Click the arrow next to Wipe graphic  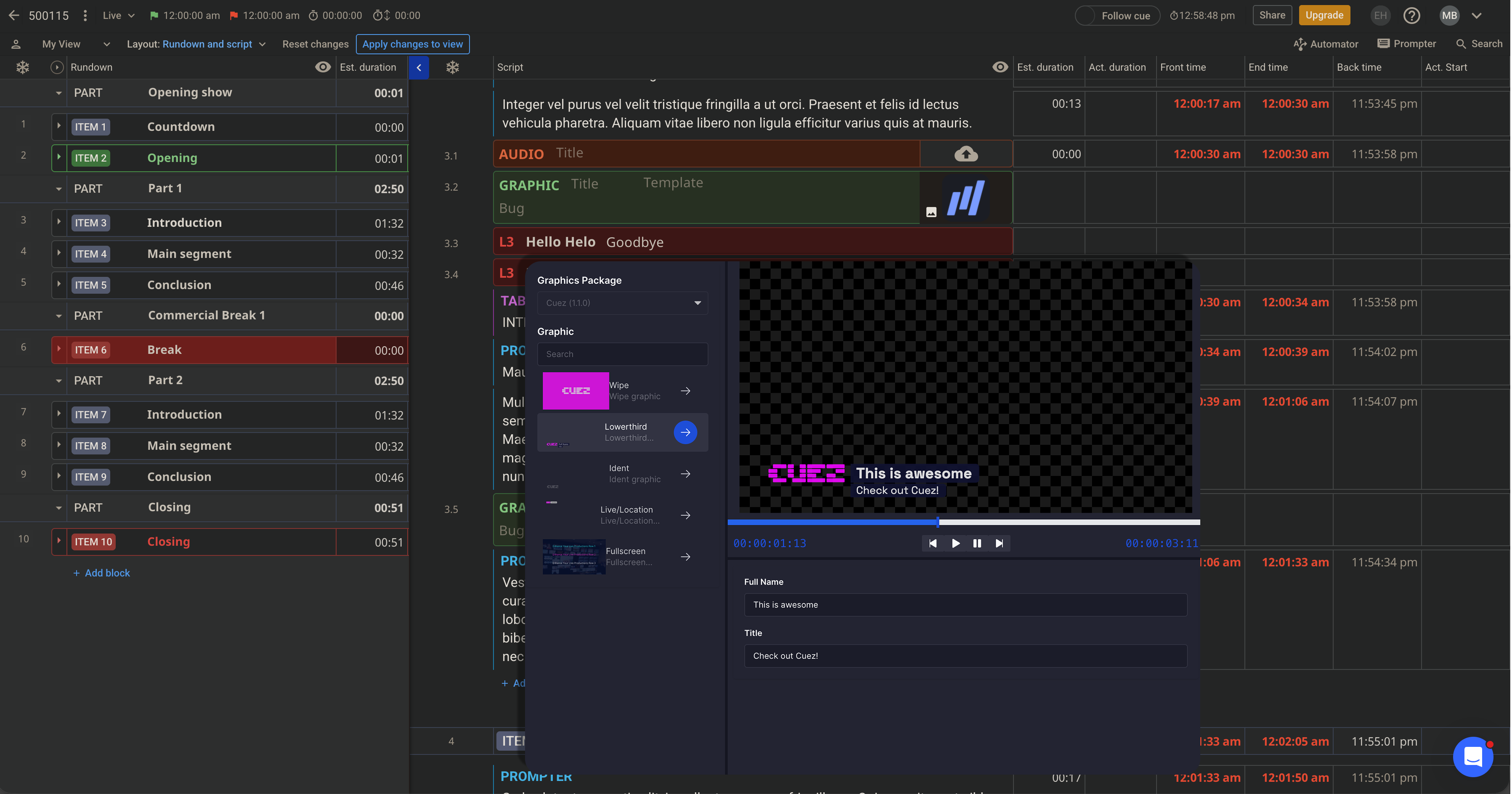686,391
